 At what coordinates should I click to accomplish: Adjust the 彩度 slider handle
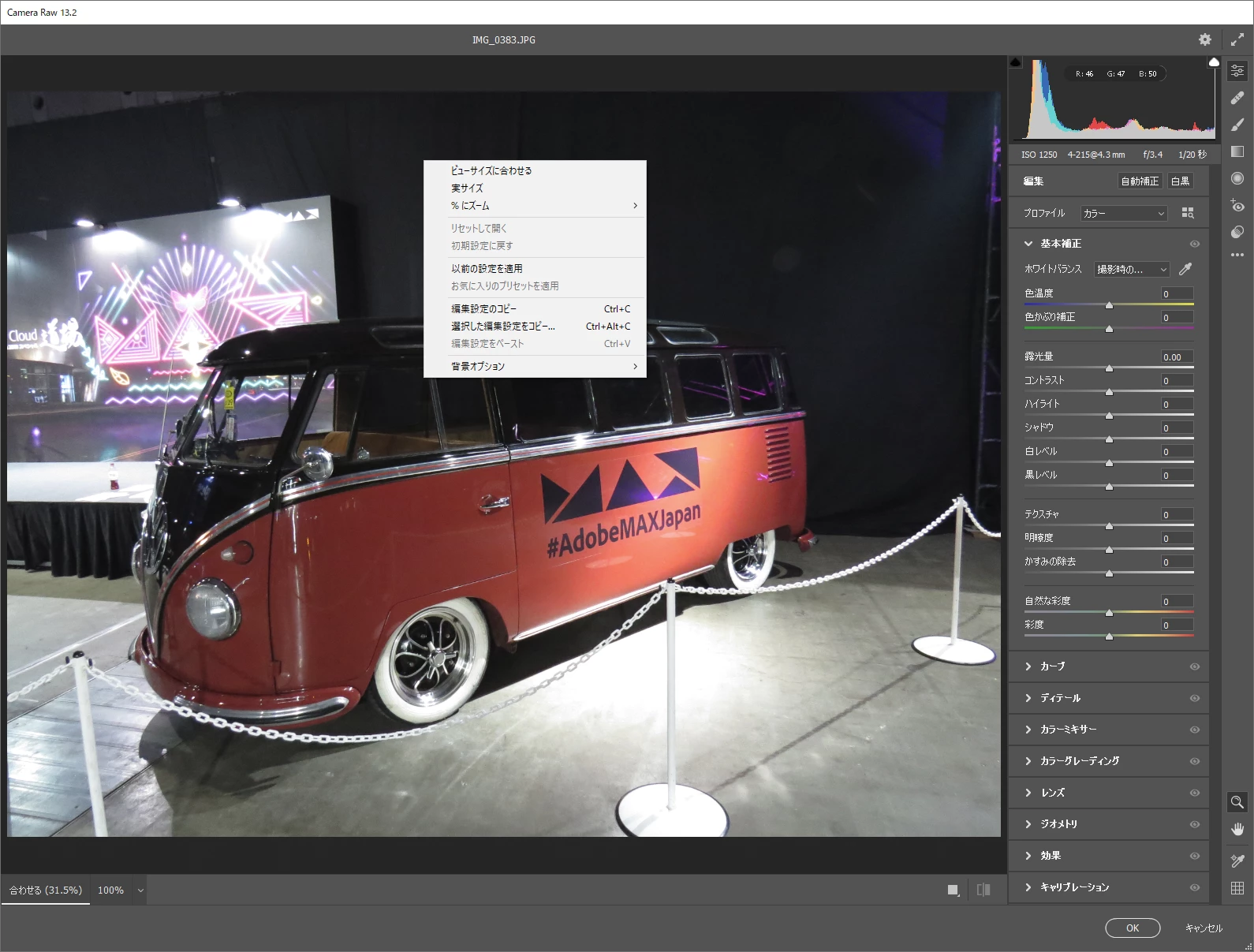(1109, 636)
